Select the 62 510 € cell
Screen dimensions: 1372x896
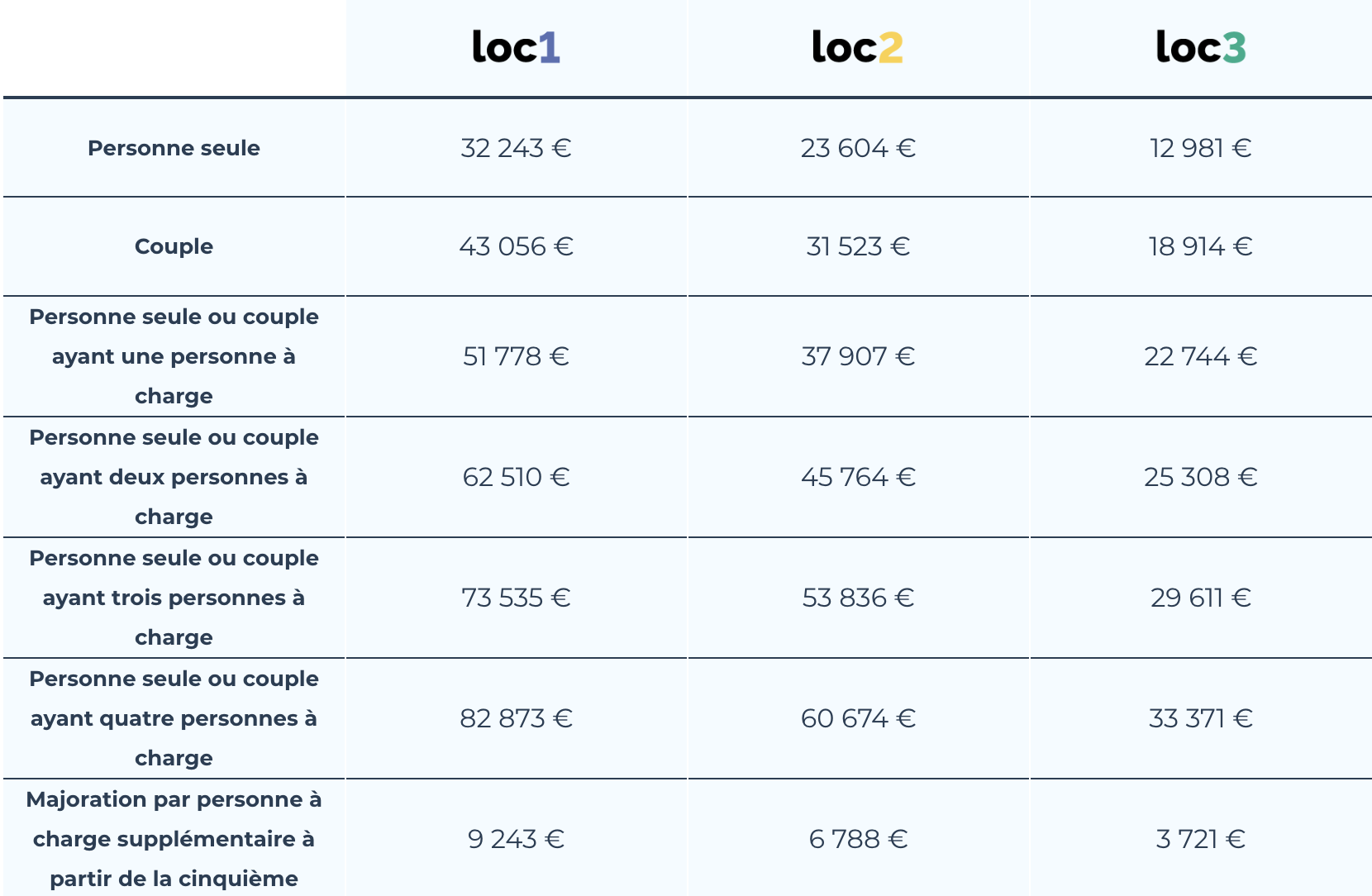pyautogui.click(x=516, y=477)
